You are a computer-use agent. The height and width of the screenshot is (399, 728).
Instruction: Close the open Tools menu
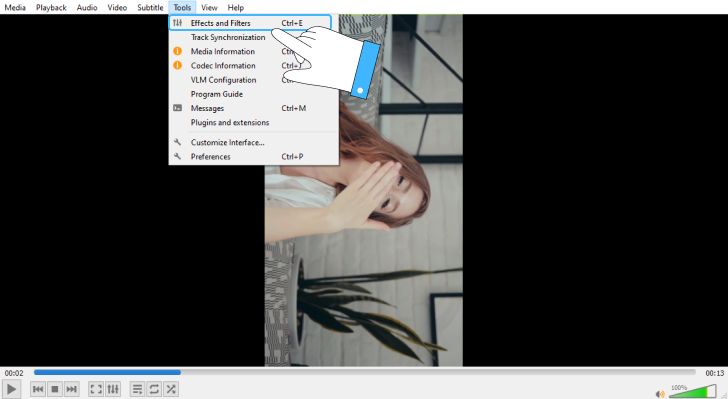tap(182, 7)
